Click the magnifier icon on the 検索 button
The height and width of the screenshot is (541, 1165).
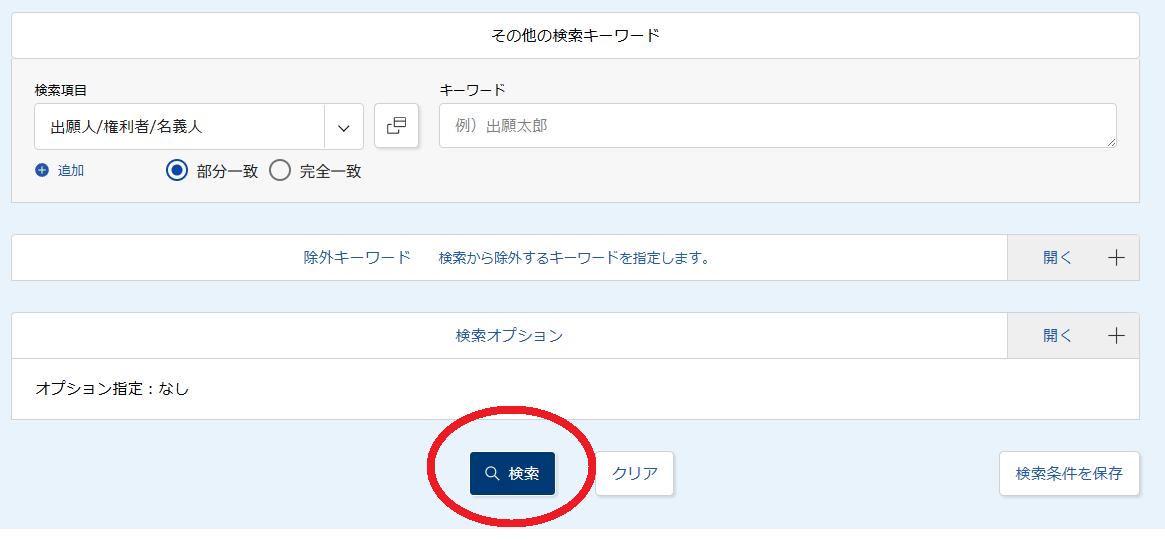tap(492, 474)
